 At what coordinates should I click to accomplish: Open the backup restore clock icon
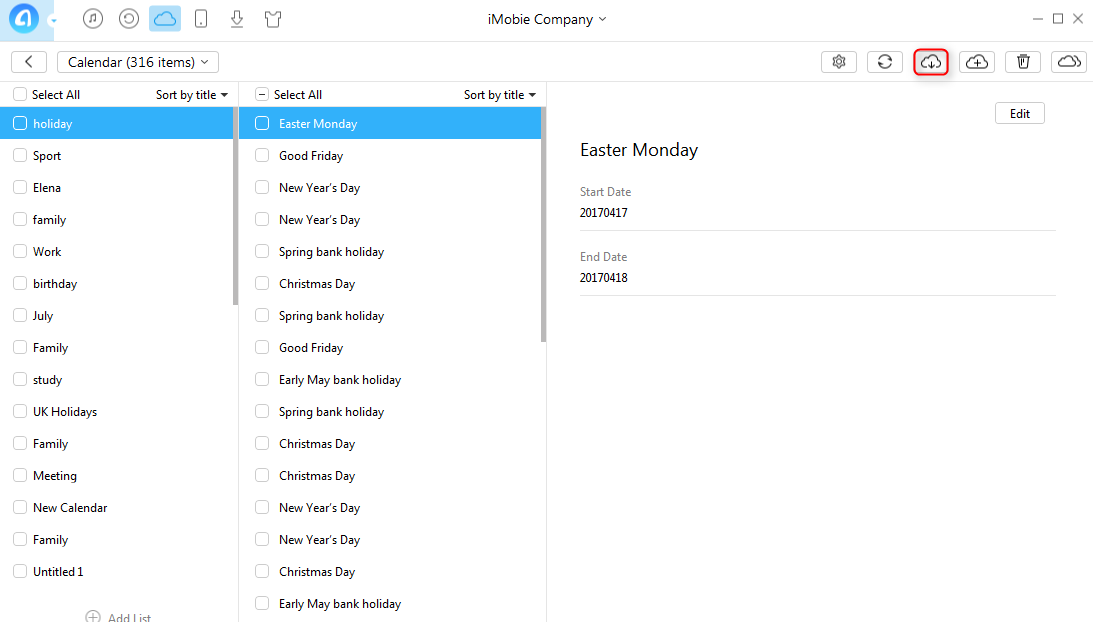(x=129, y=19)
